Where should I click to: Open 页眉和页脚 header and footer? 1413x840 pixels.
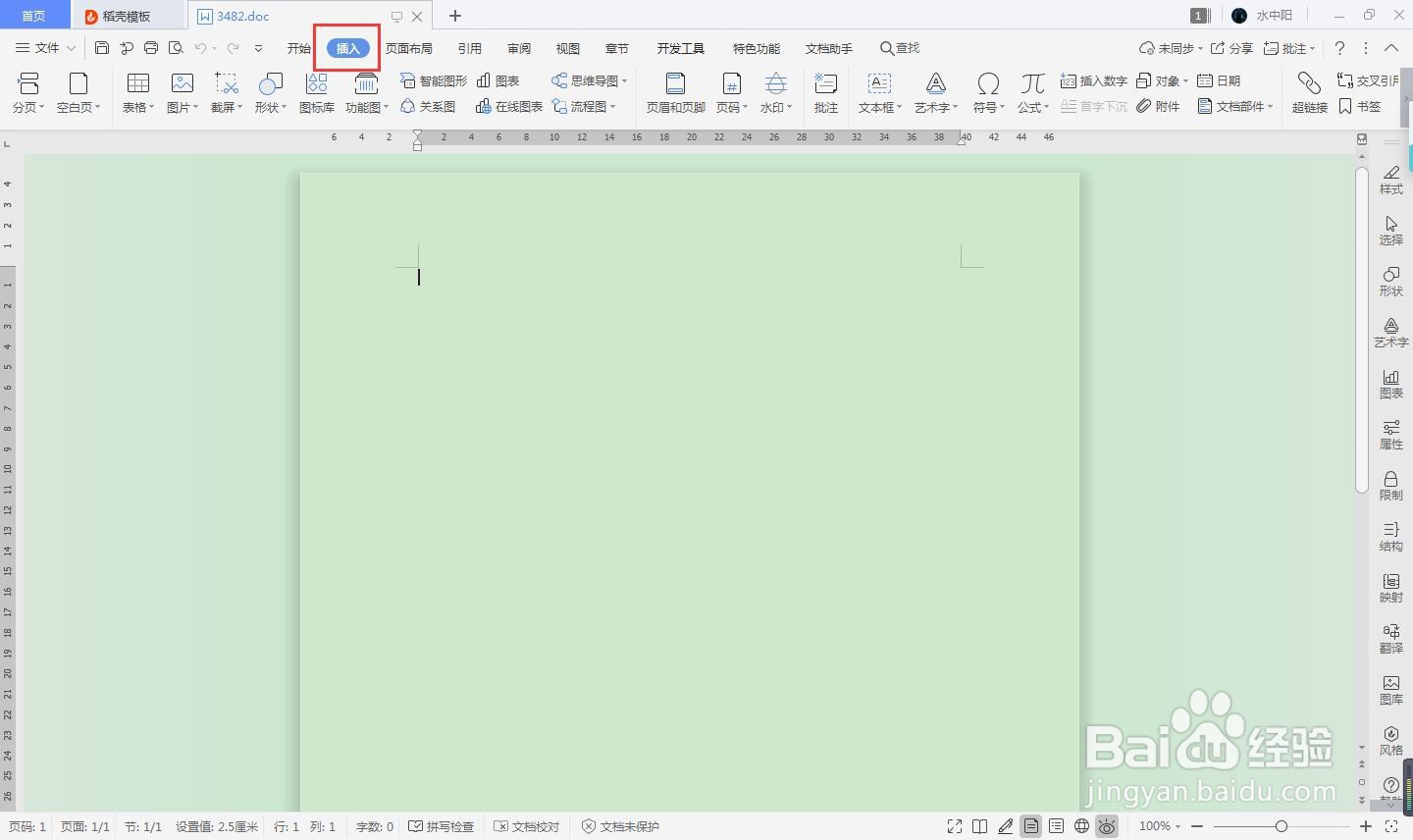click(675, 93)
